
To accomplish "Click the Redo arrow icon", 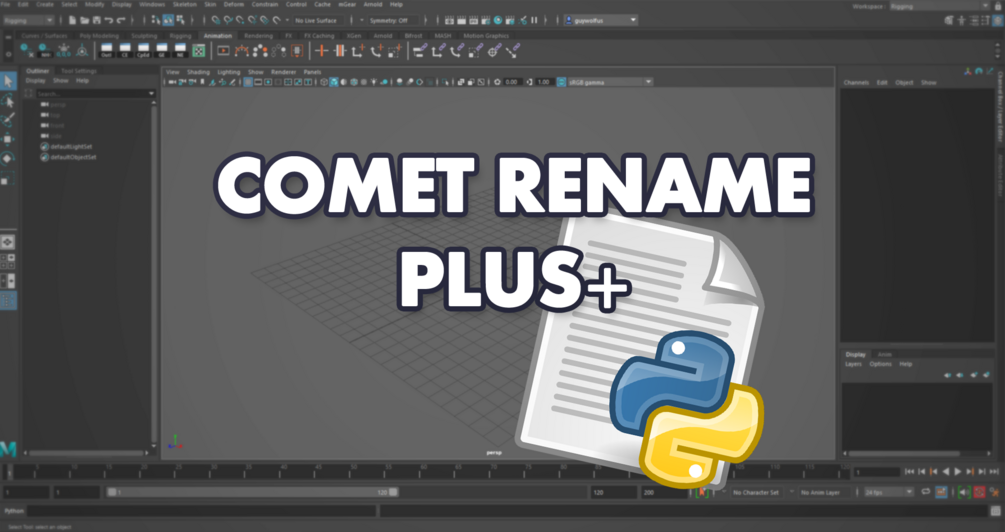I will click(121, 21).
